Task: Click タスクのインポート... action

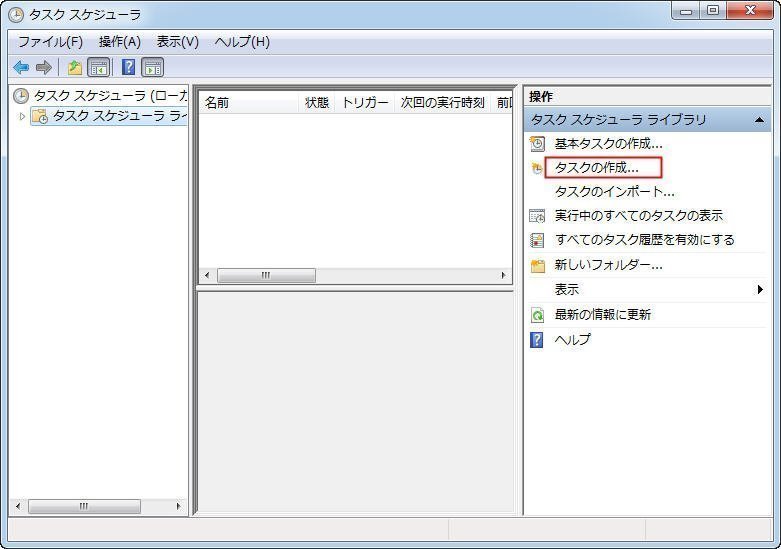Action: (x=614, y=192)
